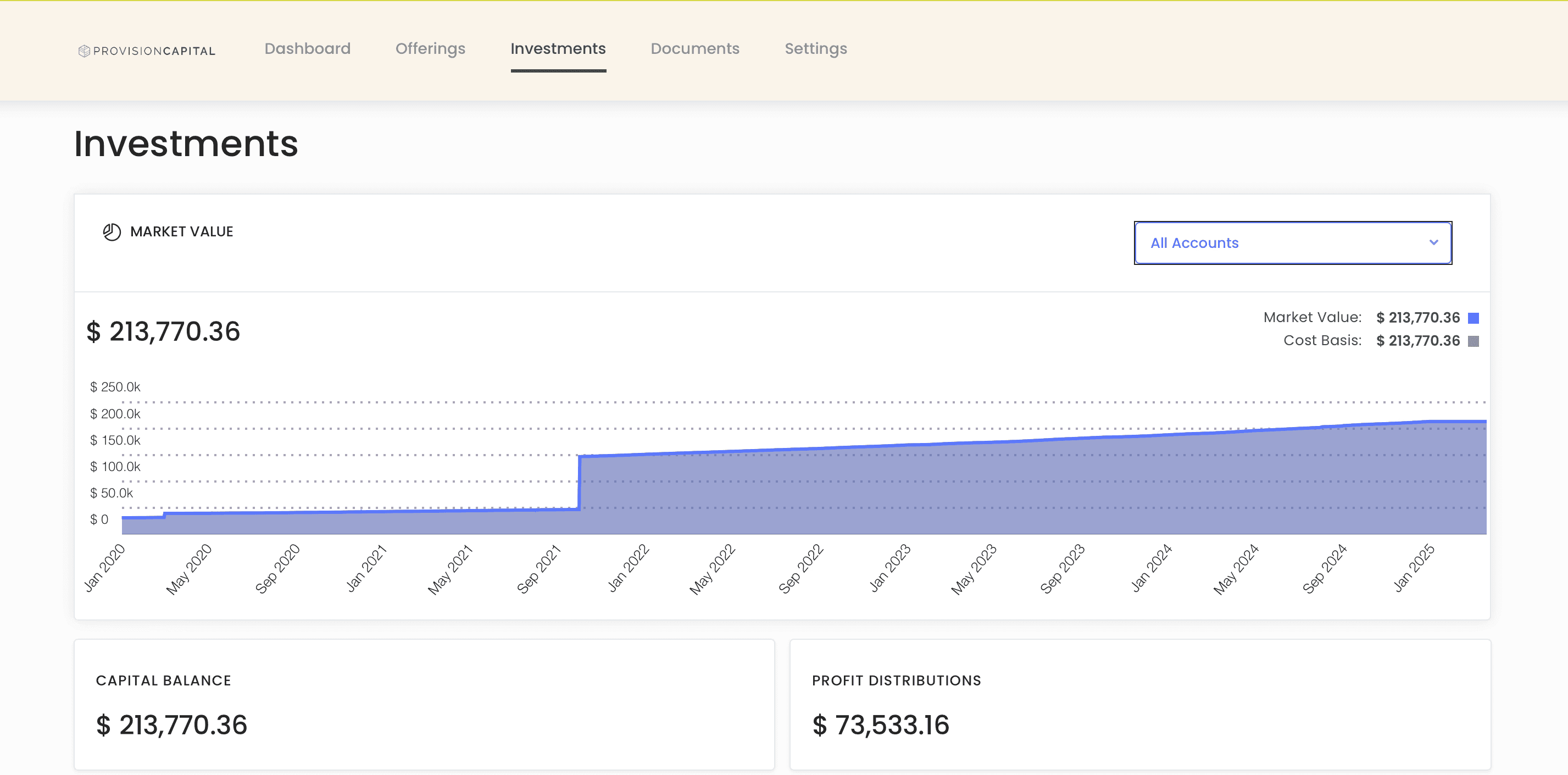
Task: Click the Capital Balance card
Action: (x=424, y=704)
